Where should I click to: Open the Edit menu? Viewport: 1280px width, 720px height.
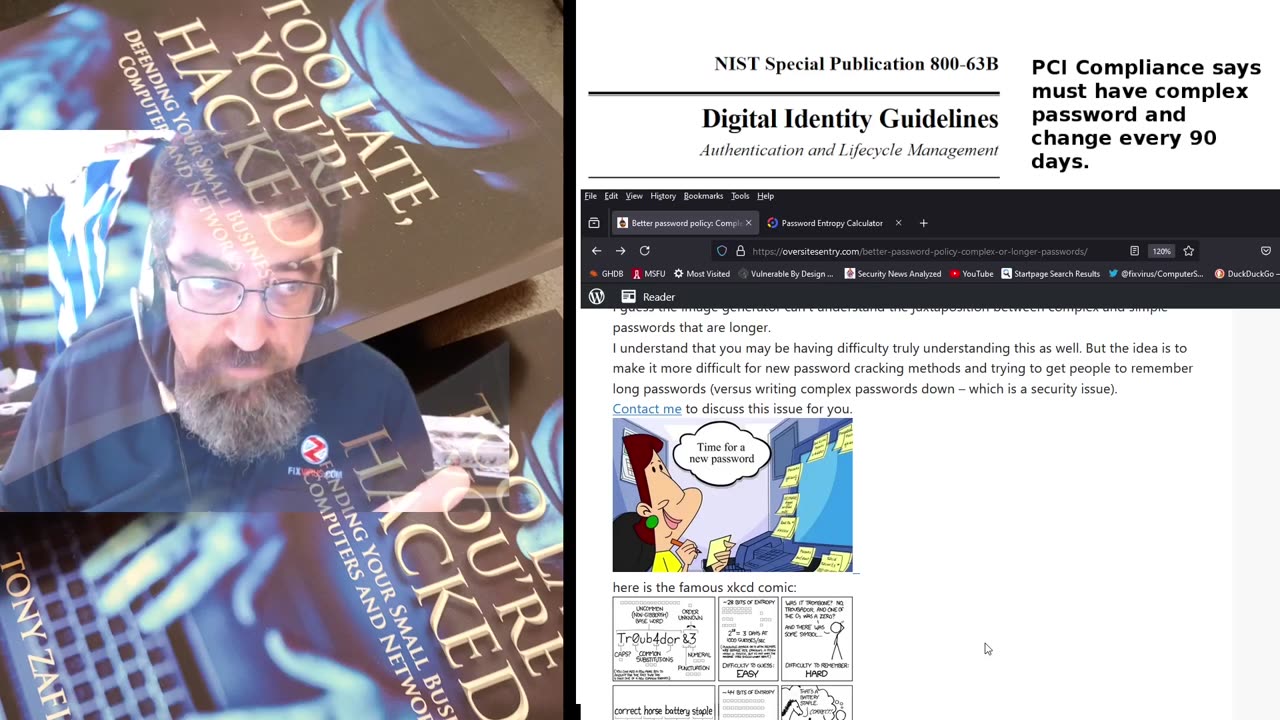[x=611, y=196]
